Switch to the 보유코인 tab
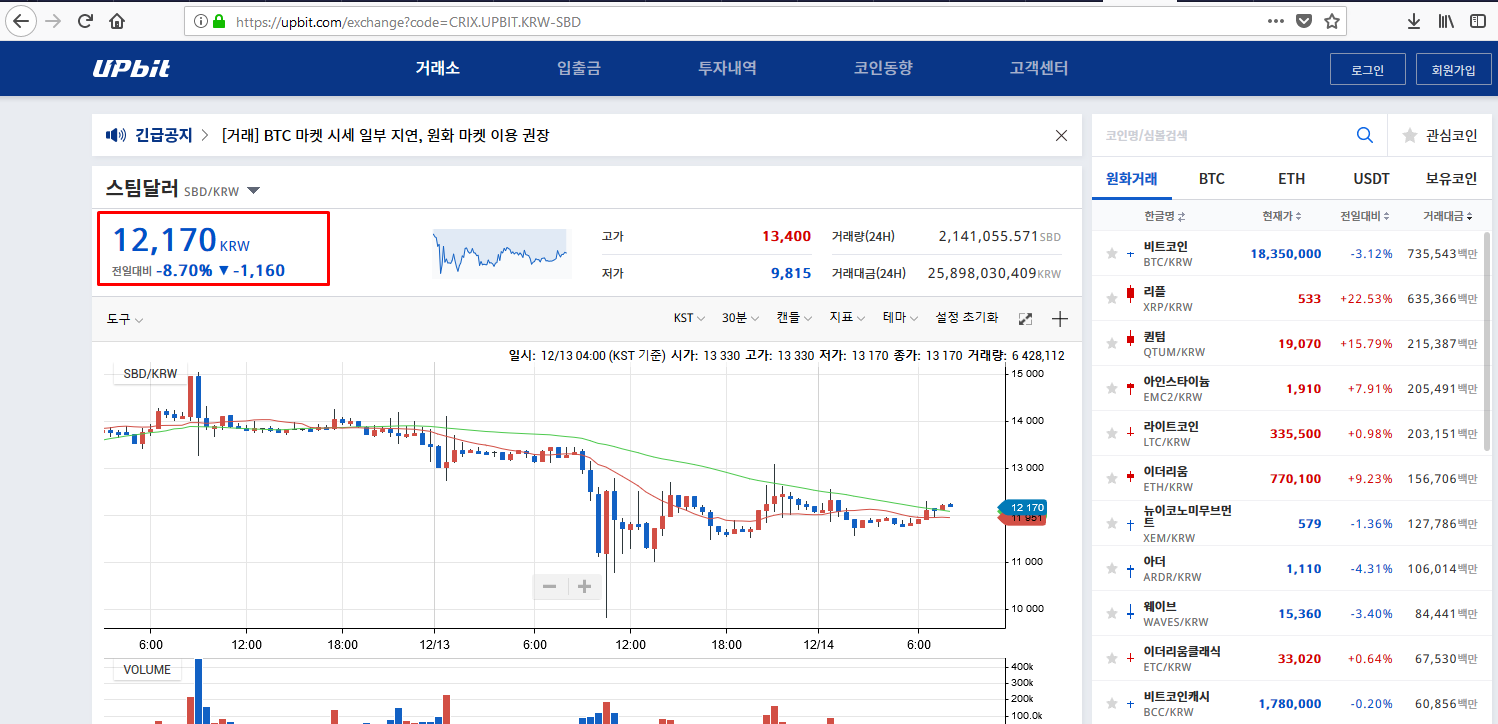1498x724 pixels. [1451, 179]
